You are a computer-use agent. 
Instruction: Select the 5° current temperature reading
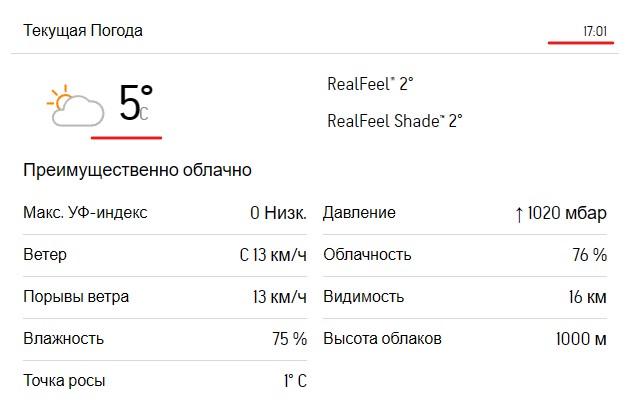pos(133,104)
